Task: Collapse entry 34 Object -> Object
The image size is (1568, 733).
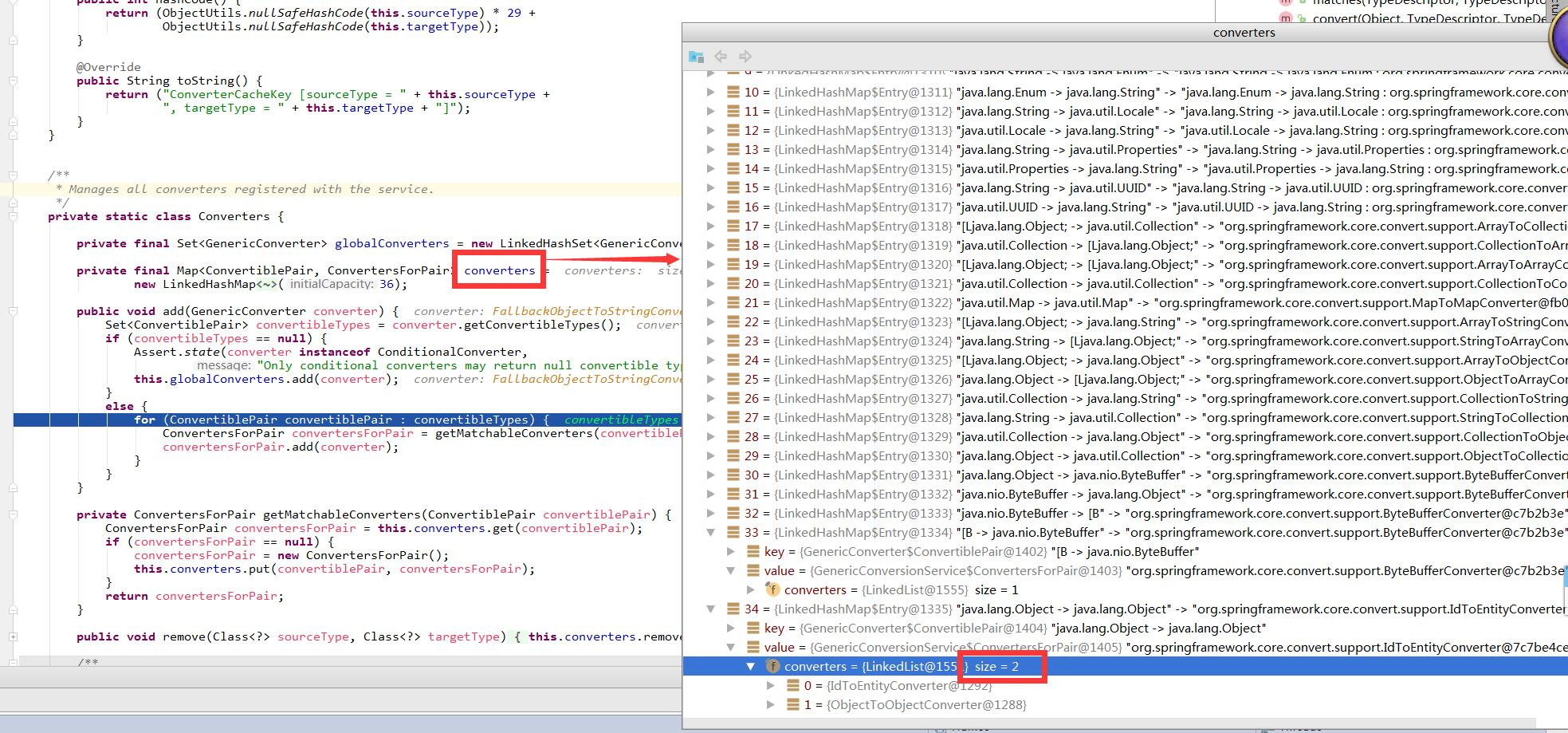Action: click(710, 609)
